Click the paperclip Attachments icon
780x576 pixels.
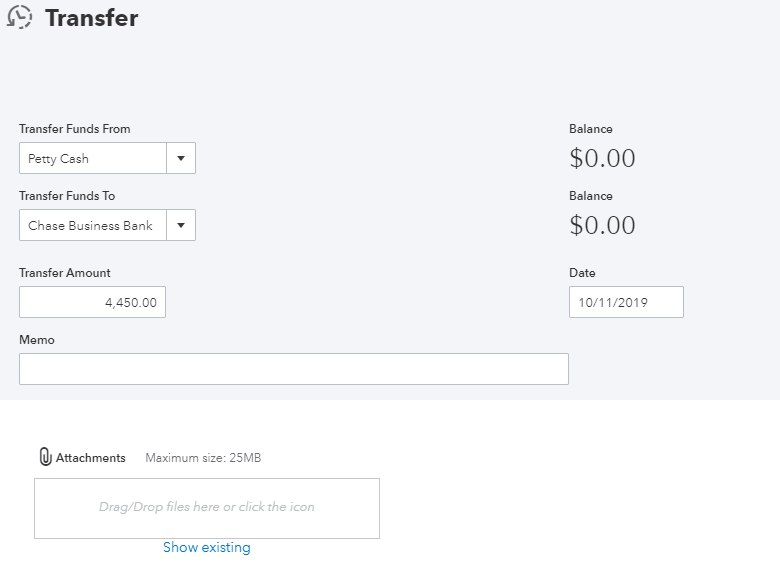45,457
